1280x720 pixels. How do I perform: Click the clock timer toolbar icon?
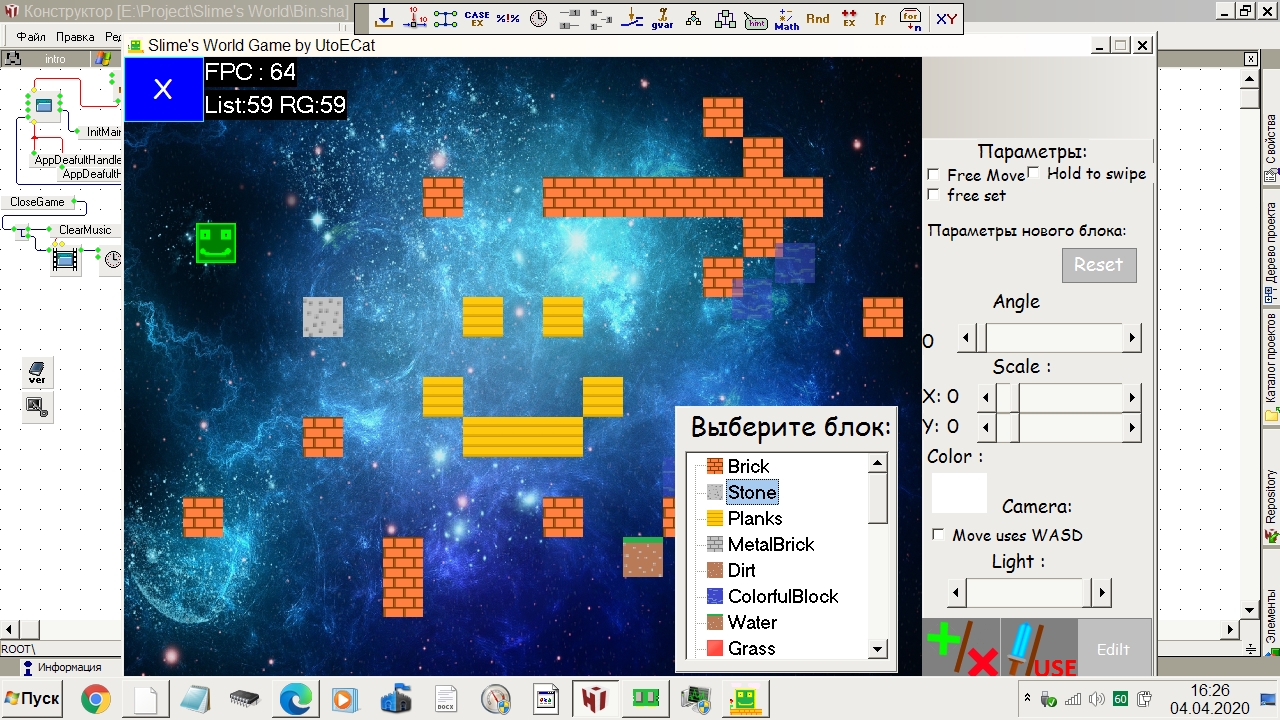pyautogui.click(x=539, y=18)
